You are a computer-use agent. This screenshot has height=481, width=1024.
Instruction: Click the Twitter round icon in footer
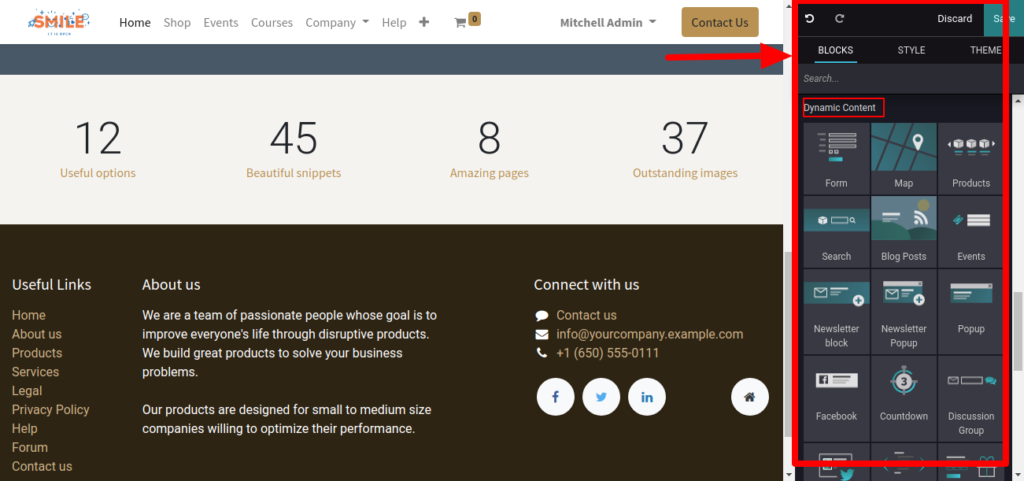(601, 397)
